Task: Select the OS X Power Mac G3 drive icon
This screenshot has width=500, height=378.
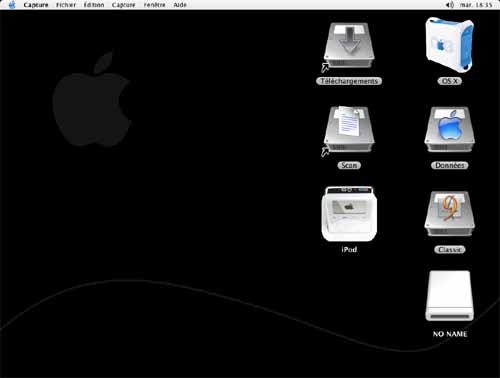Action: 449,45
